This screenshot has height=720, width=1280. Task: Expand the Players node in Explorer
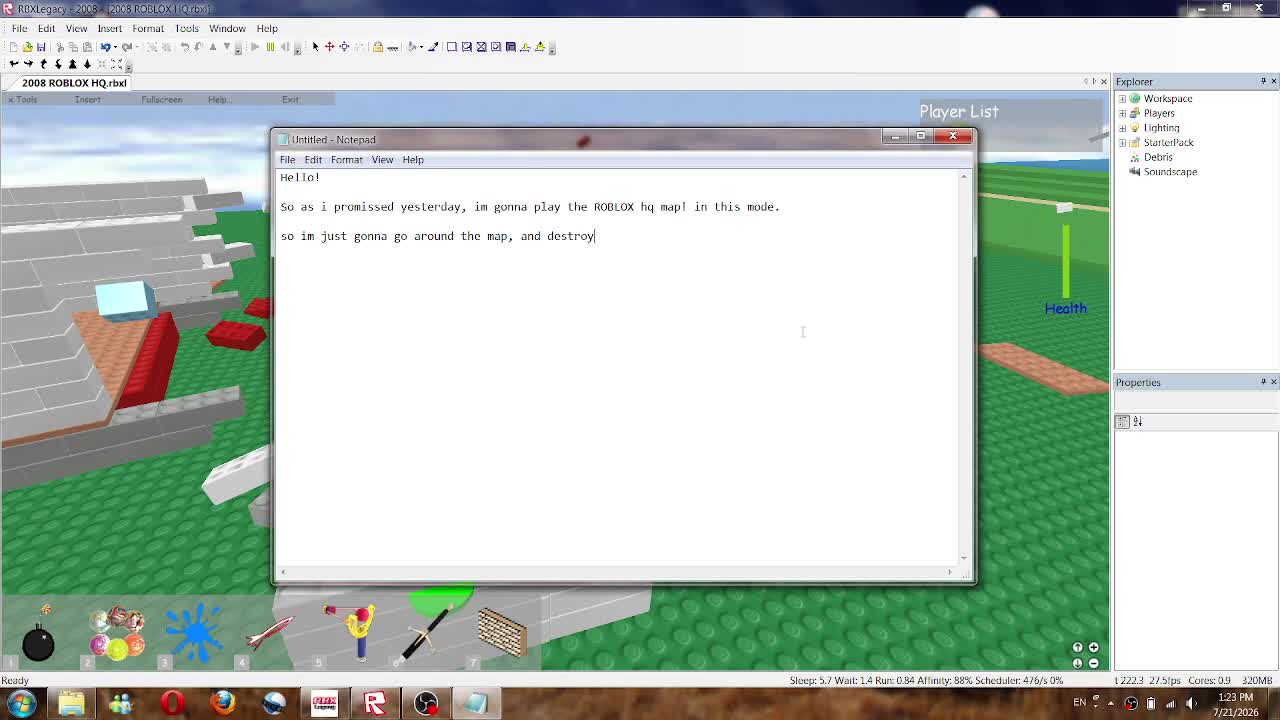(x=1122, y=113)
